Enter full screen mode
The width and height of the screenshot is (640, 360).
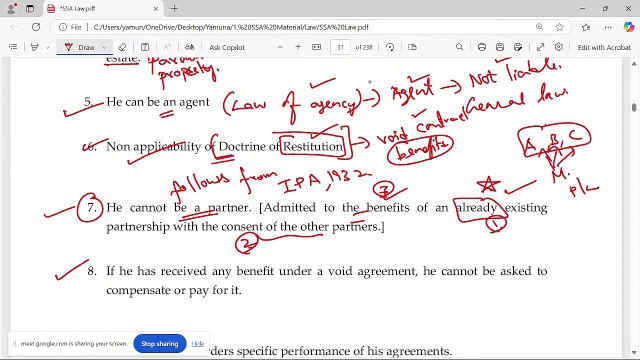[540, 47]
